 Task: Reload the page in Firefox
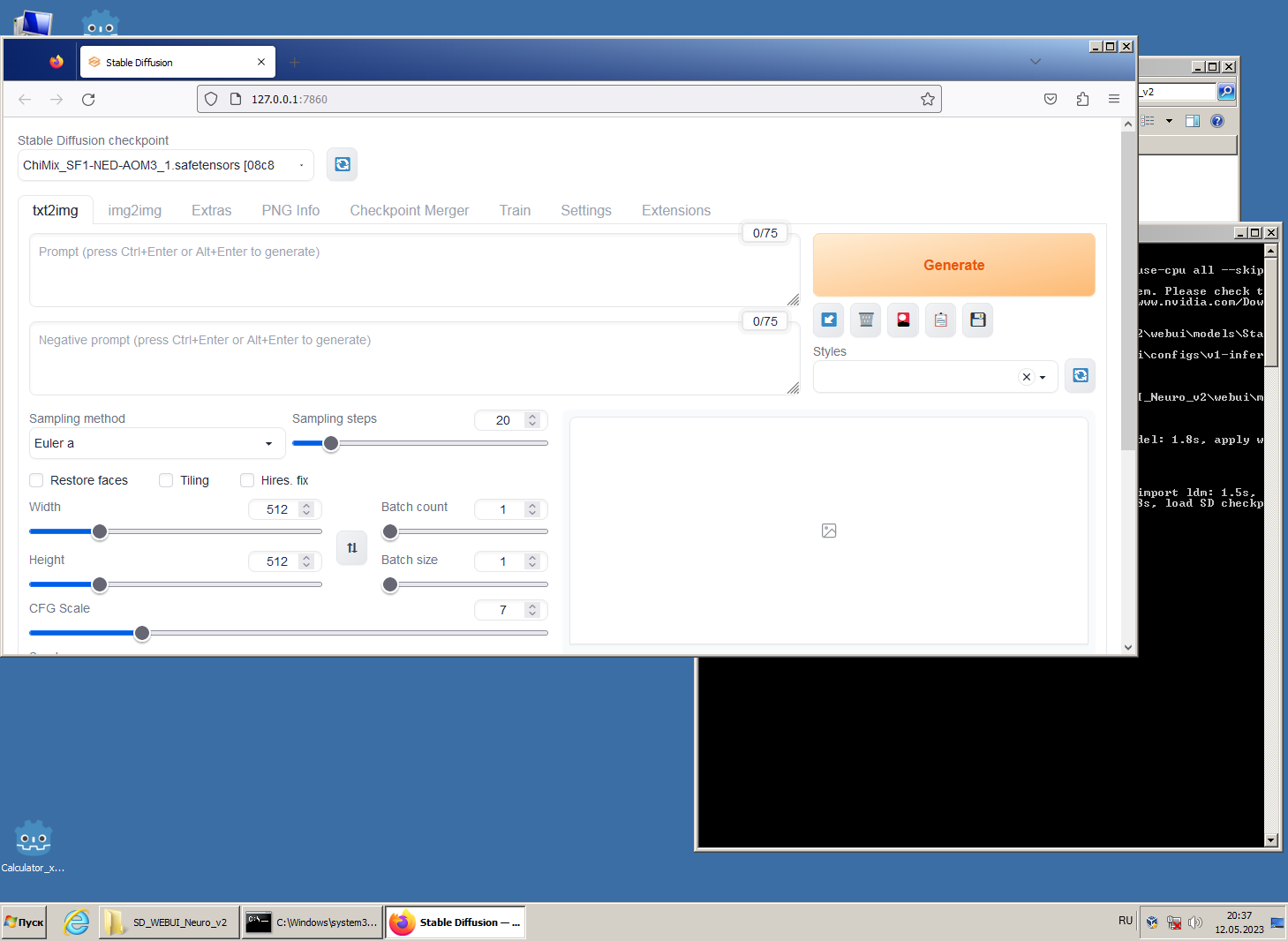(x=88, y=99)
